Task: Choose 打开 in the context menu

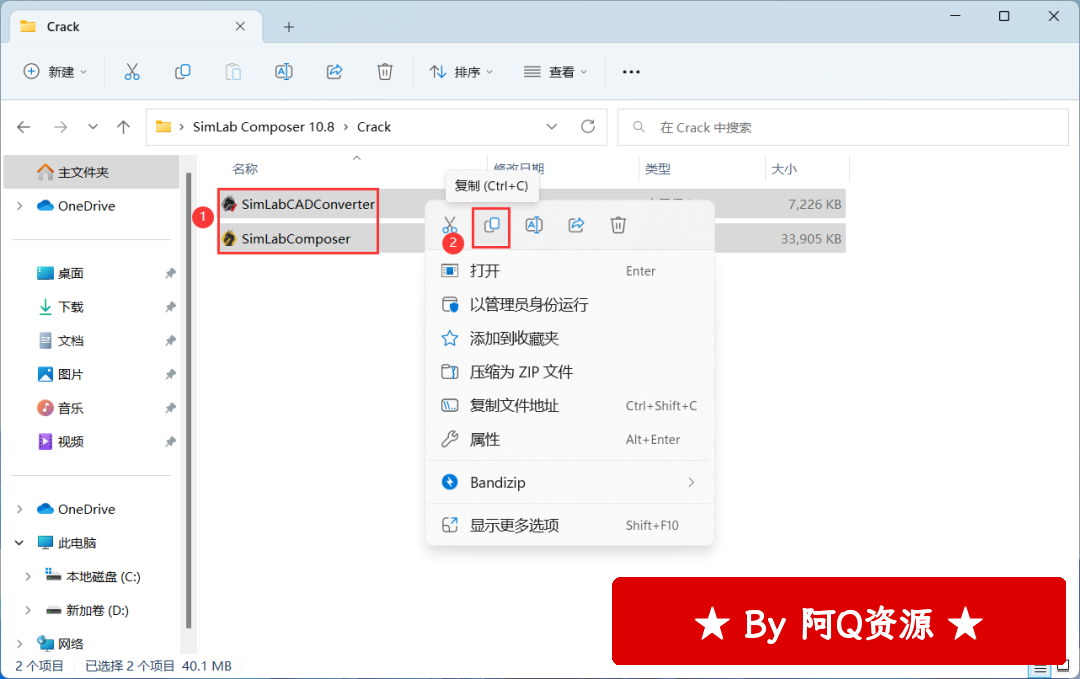Action: [x=570, y=271]
